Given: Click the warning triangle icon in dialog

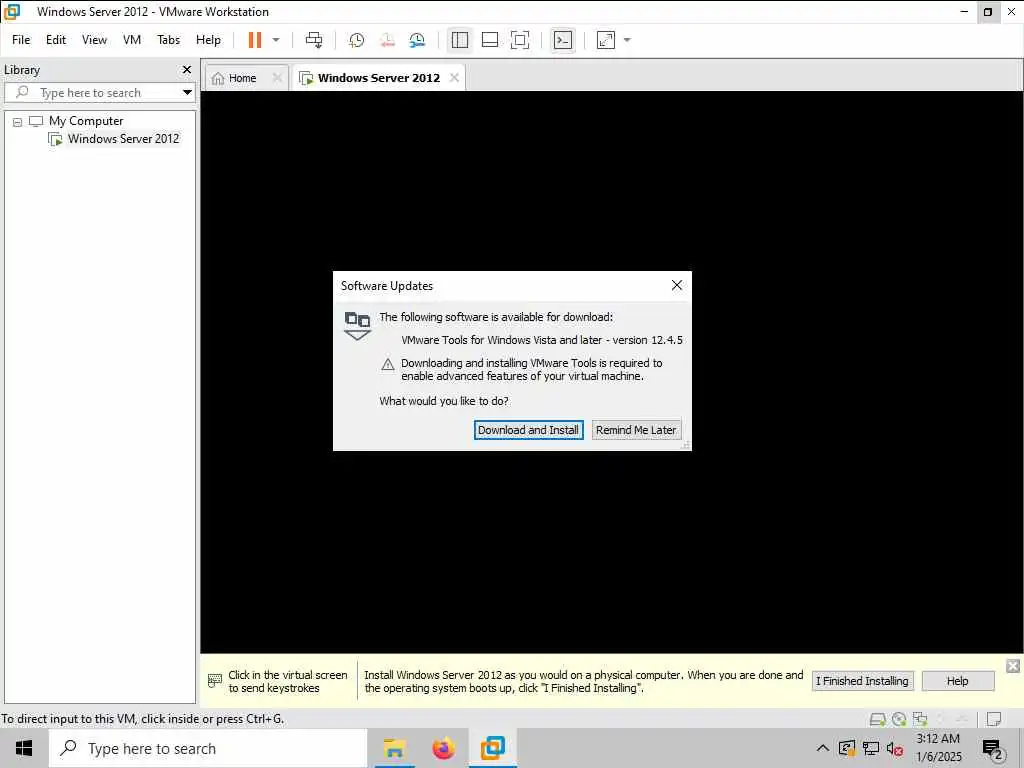Looking at the screenshot, I should (387, 364).
